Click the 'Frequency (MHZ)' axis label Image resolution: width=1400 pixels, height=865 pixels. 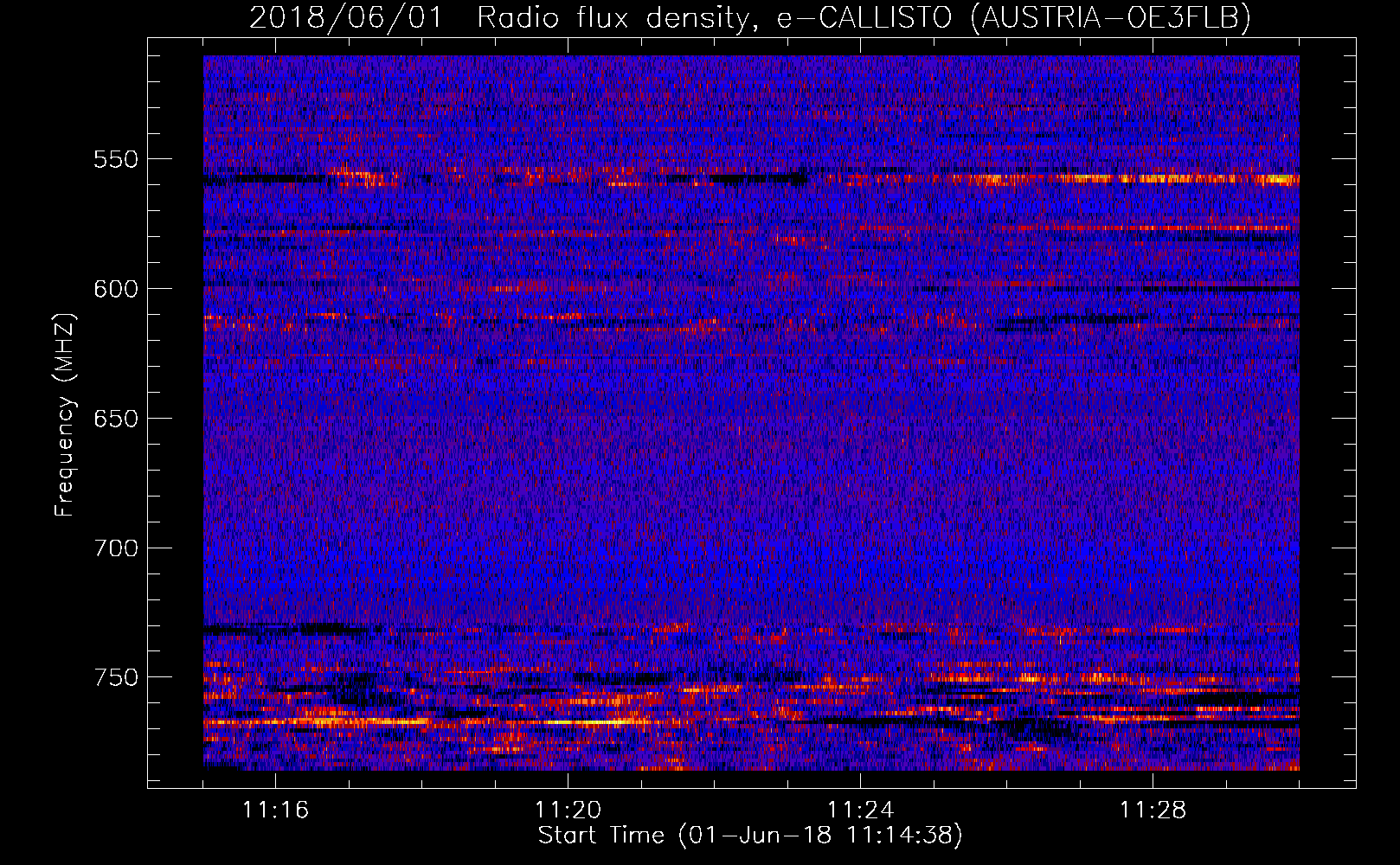tap(65, 414)
